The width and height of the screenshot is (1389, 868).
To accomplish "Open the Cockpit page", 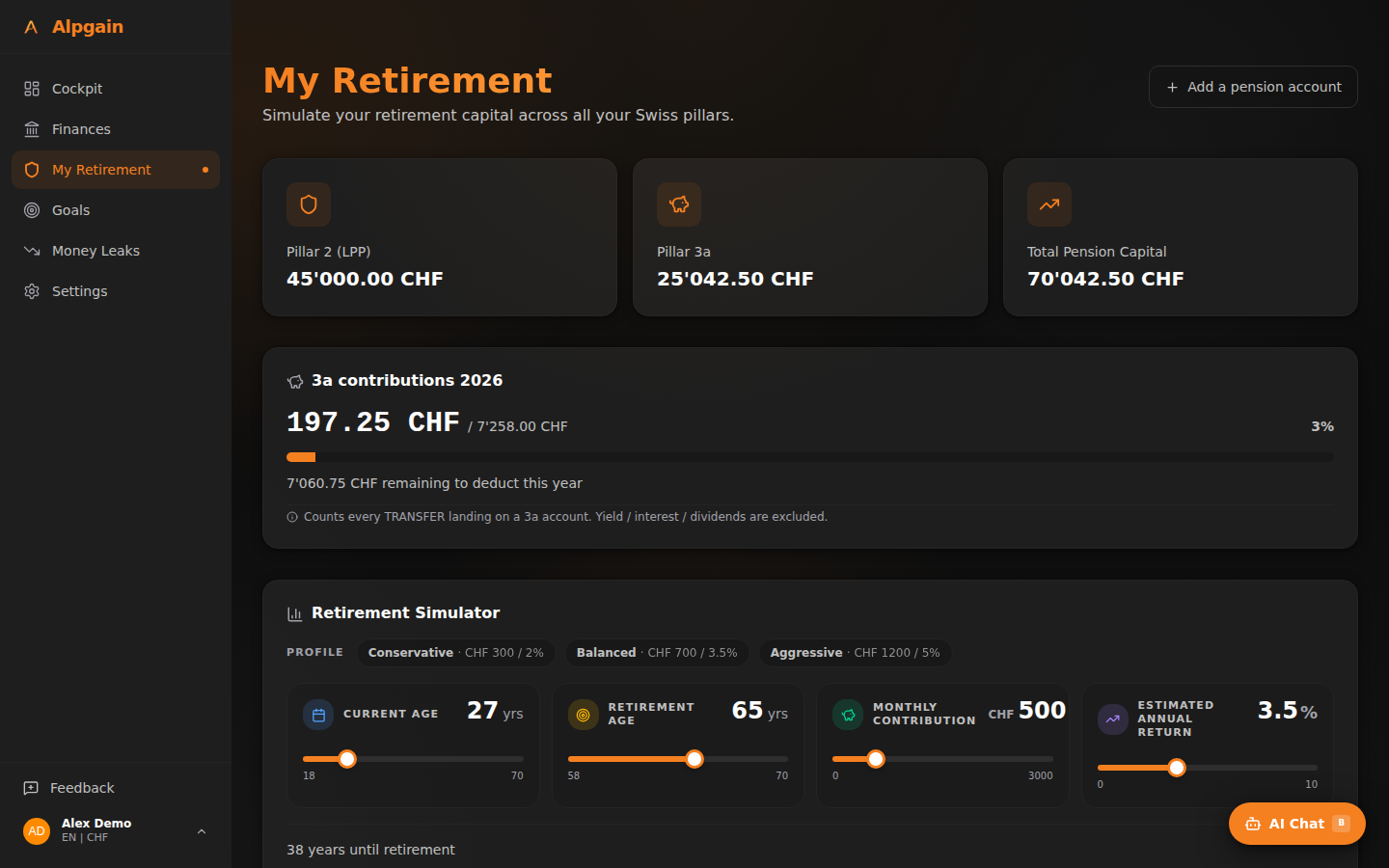I will (x=116, y=89).
